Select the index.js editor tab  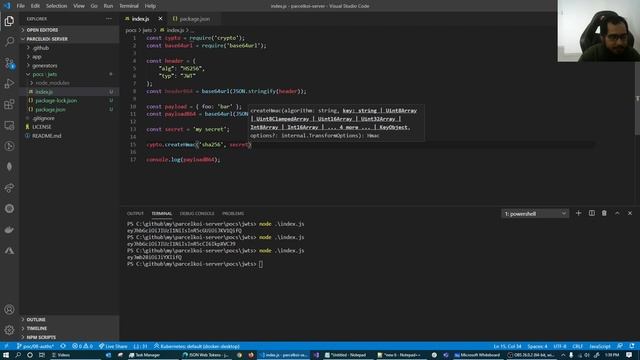(x=140, y=19)
